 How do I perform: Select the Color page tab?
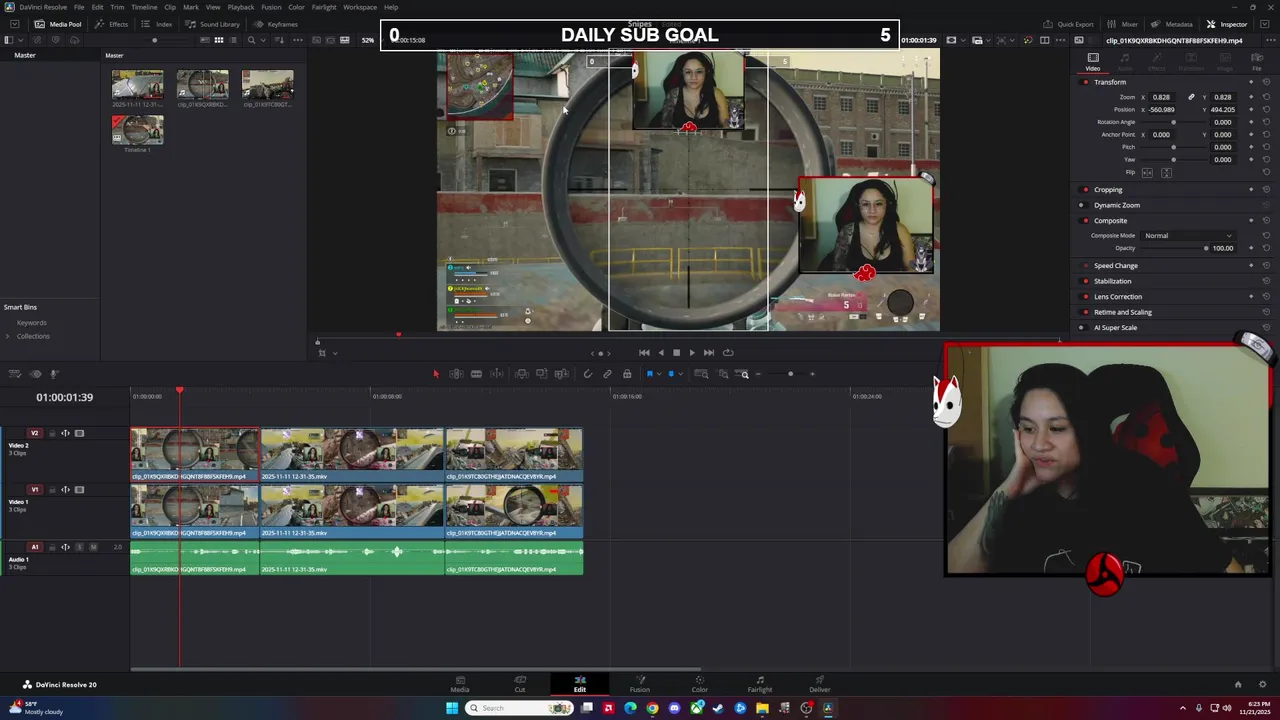700,683
